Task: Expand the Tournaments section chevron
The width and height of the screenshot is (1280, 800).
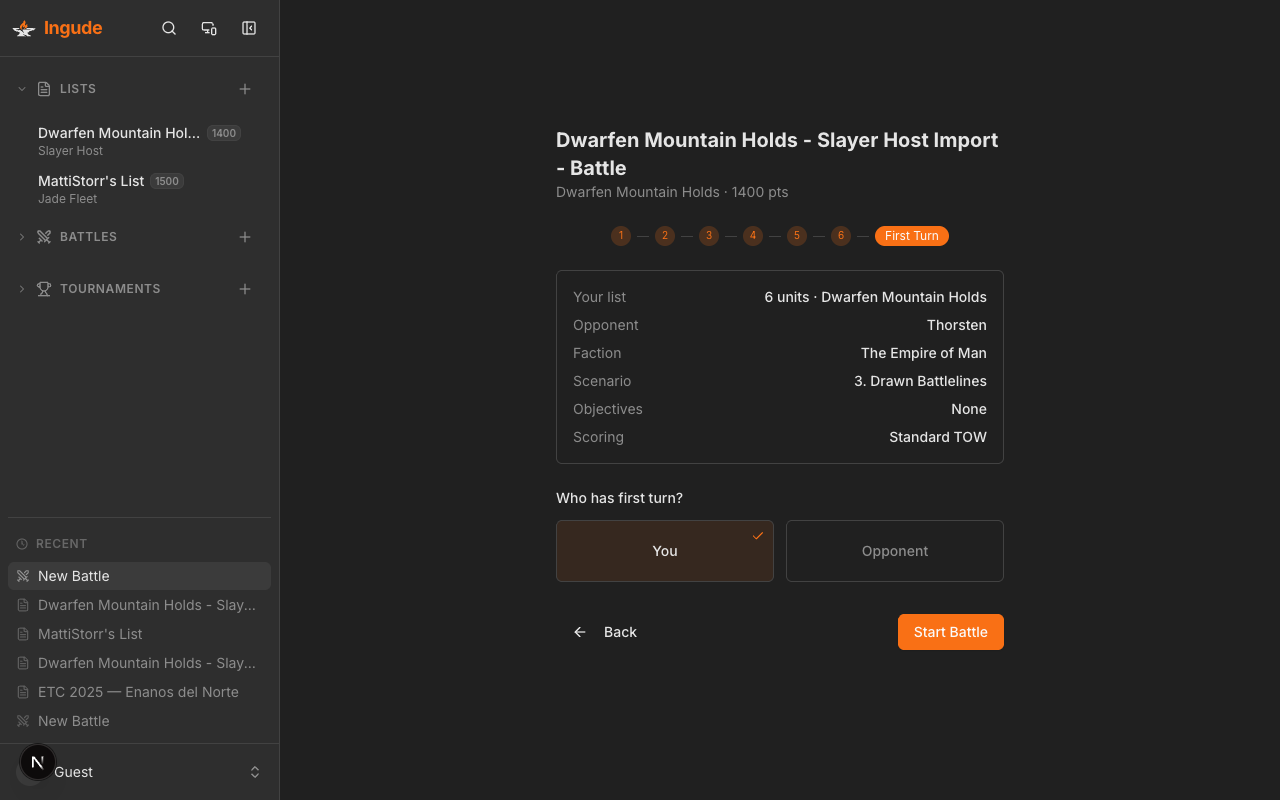Action: pyautogui.click(x=22, y=289)
